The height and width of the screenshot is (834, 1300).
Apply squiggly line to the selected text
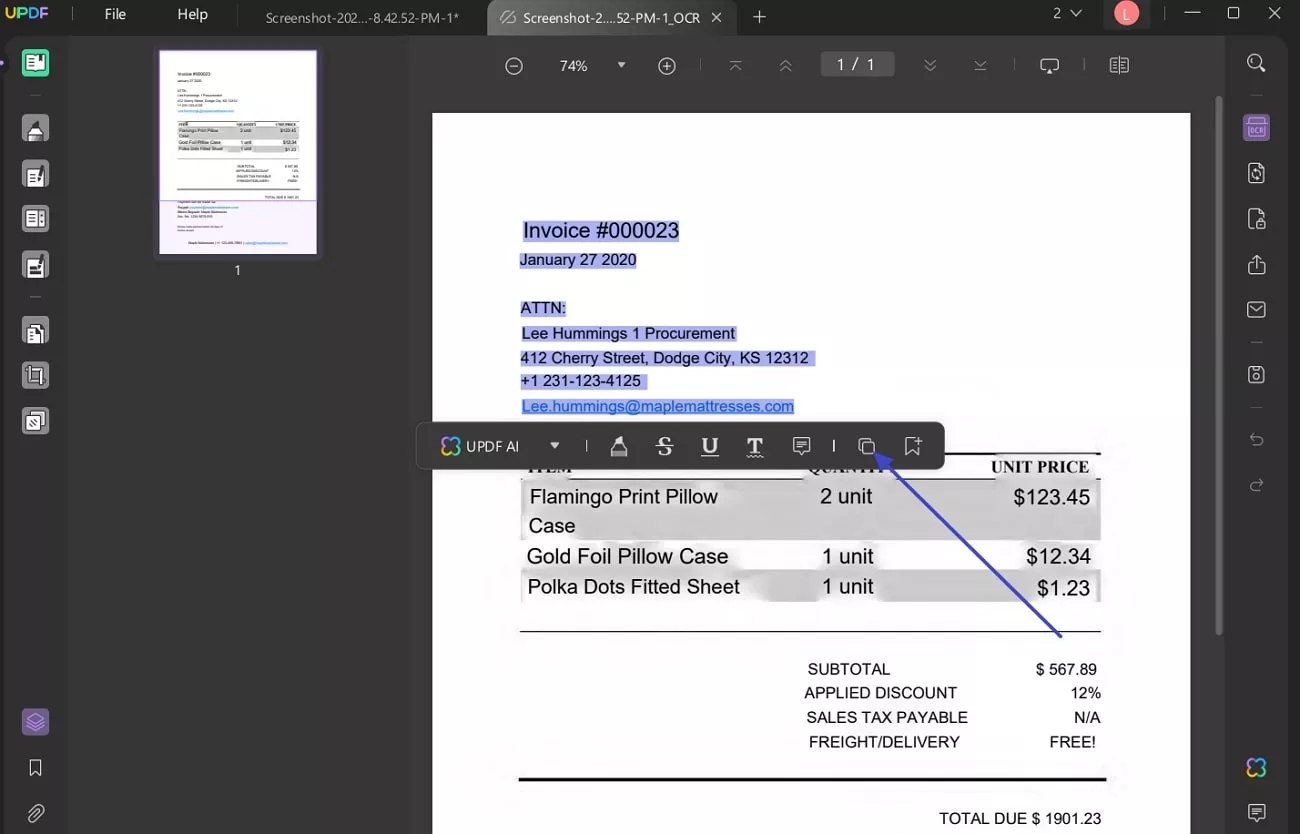[755, 447]
